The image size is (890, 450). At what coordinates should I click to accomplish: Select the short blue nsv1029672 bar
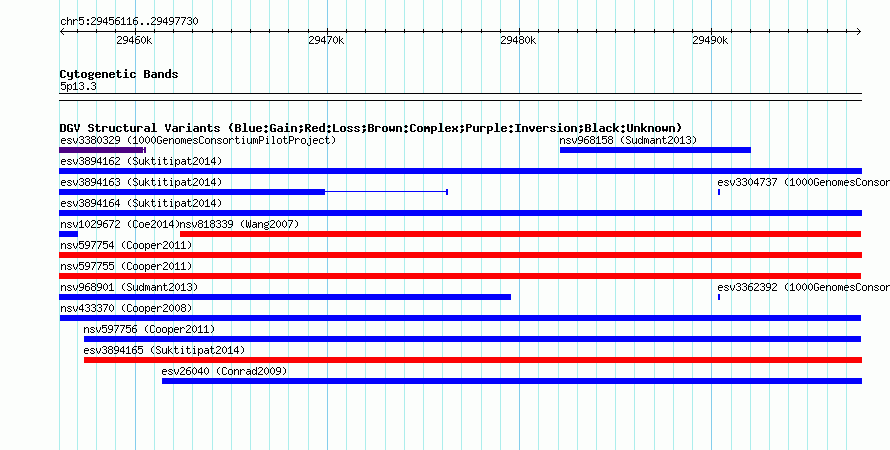tap(68, 234)
